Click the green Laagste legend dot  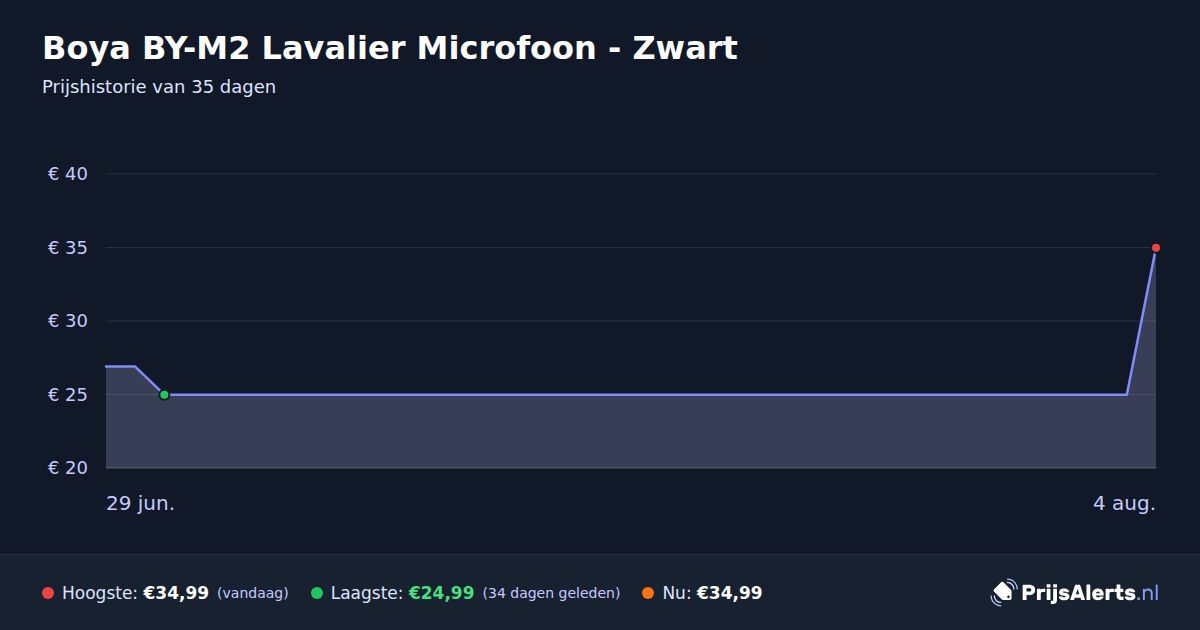(317, 593)
